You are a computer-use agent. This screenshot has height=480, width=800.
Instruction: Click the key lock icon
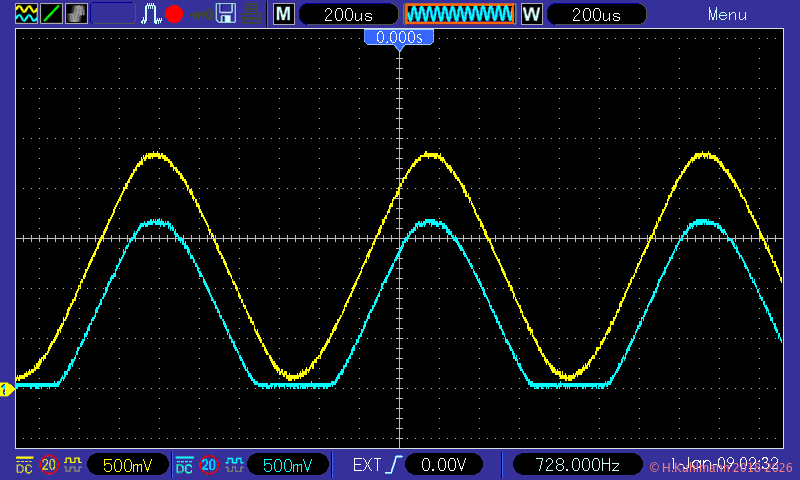[x=201, y=14]
